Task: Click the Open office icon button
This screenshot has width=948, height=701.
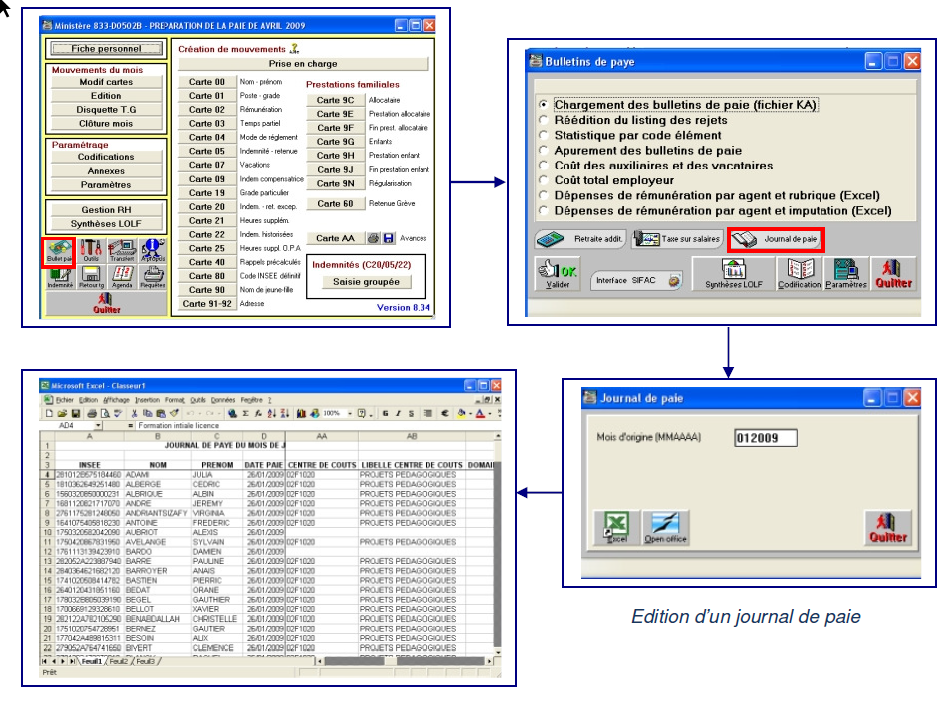Action: [x=665, y=527]
